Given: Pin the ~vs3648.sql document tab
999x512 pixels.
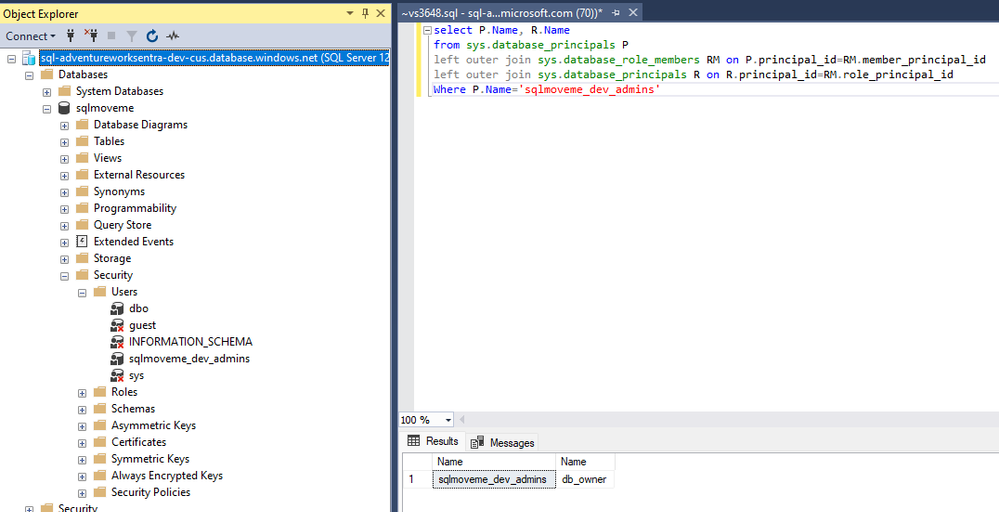Looking at the screenshot, I should [x=616, y=13].
